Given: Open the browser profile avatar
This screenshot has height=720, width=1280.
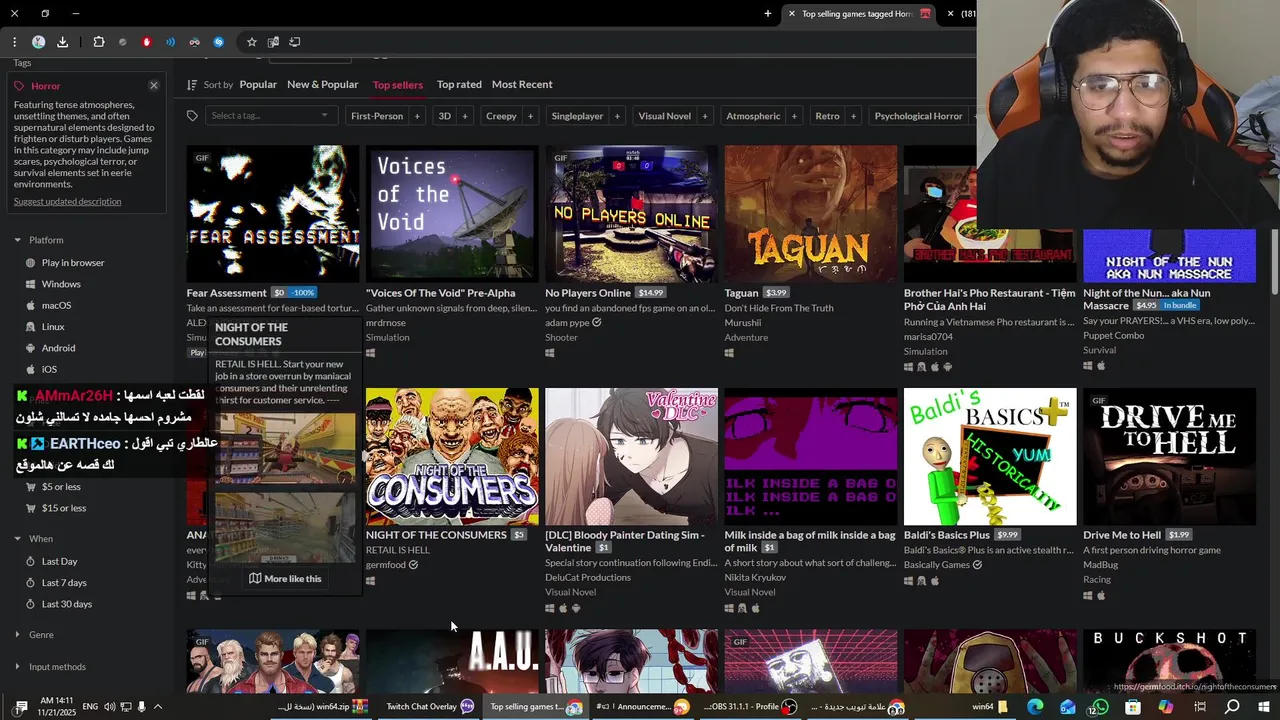Looking at the screenshot, I should (x=38, y=42).
